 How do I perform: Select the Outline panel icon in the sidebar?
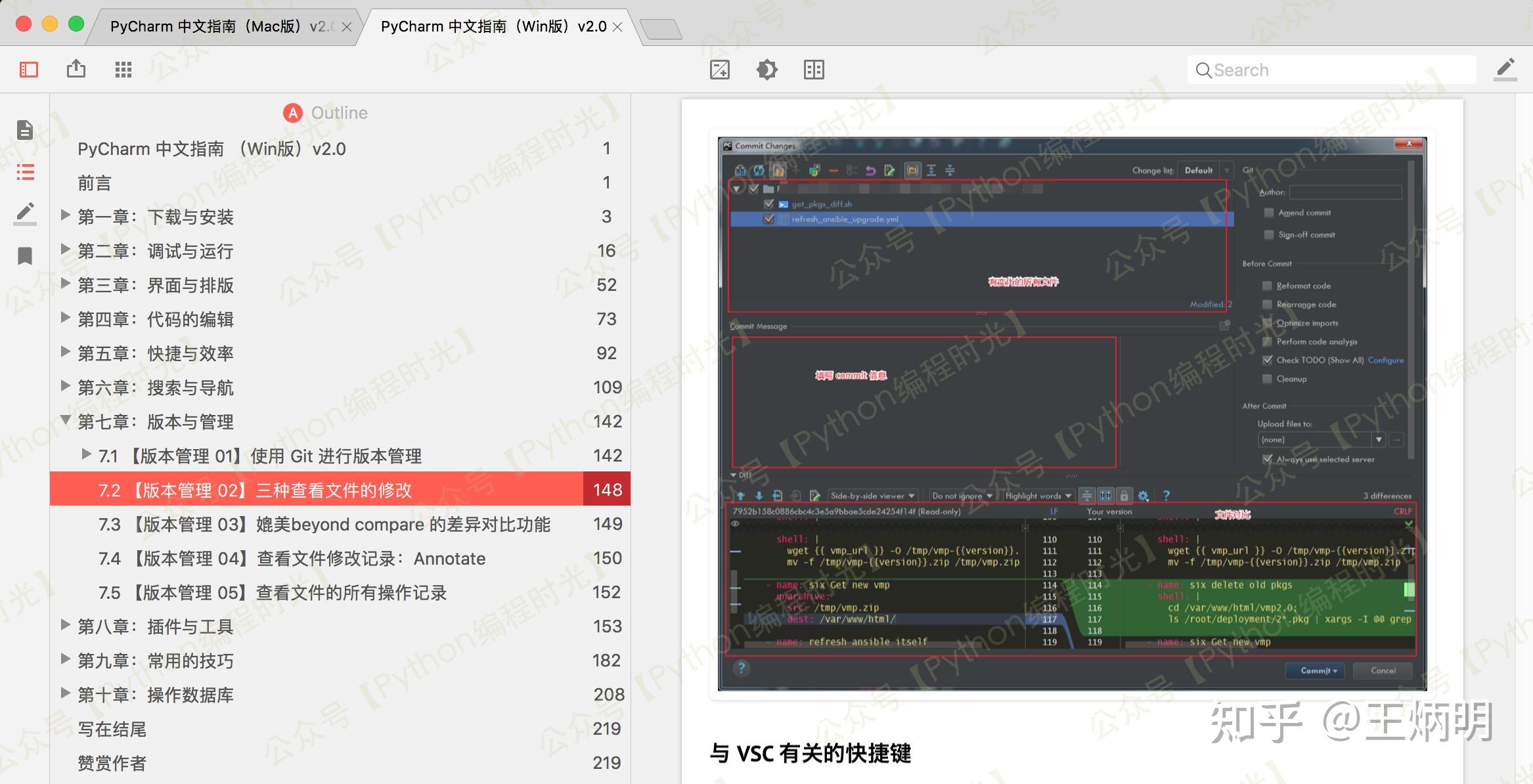coord(24,172)
